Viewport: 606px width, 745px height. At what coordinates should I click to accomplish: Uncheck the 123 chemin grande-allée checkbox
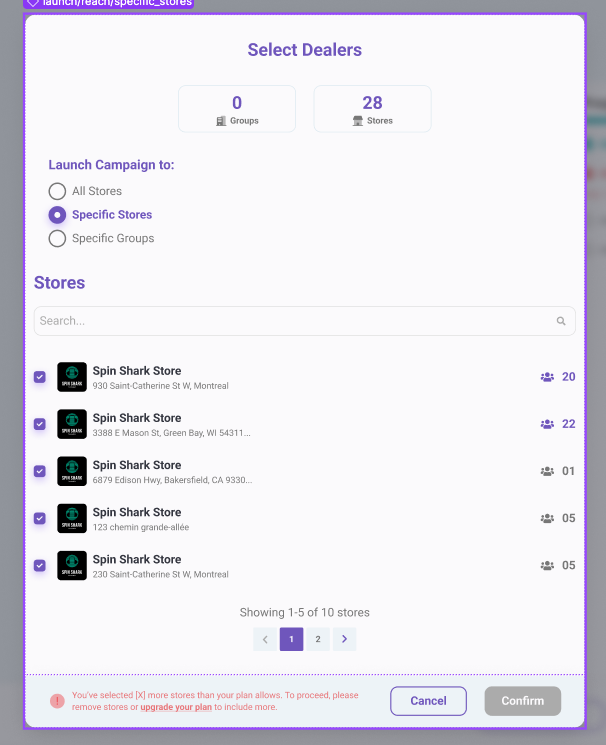[x=40, y=518]
